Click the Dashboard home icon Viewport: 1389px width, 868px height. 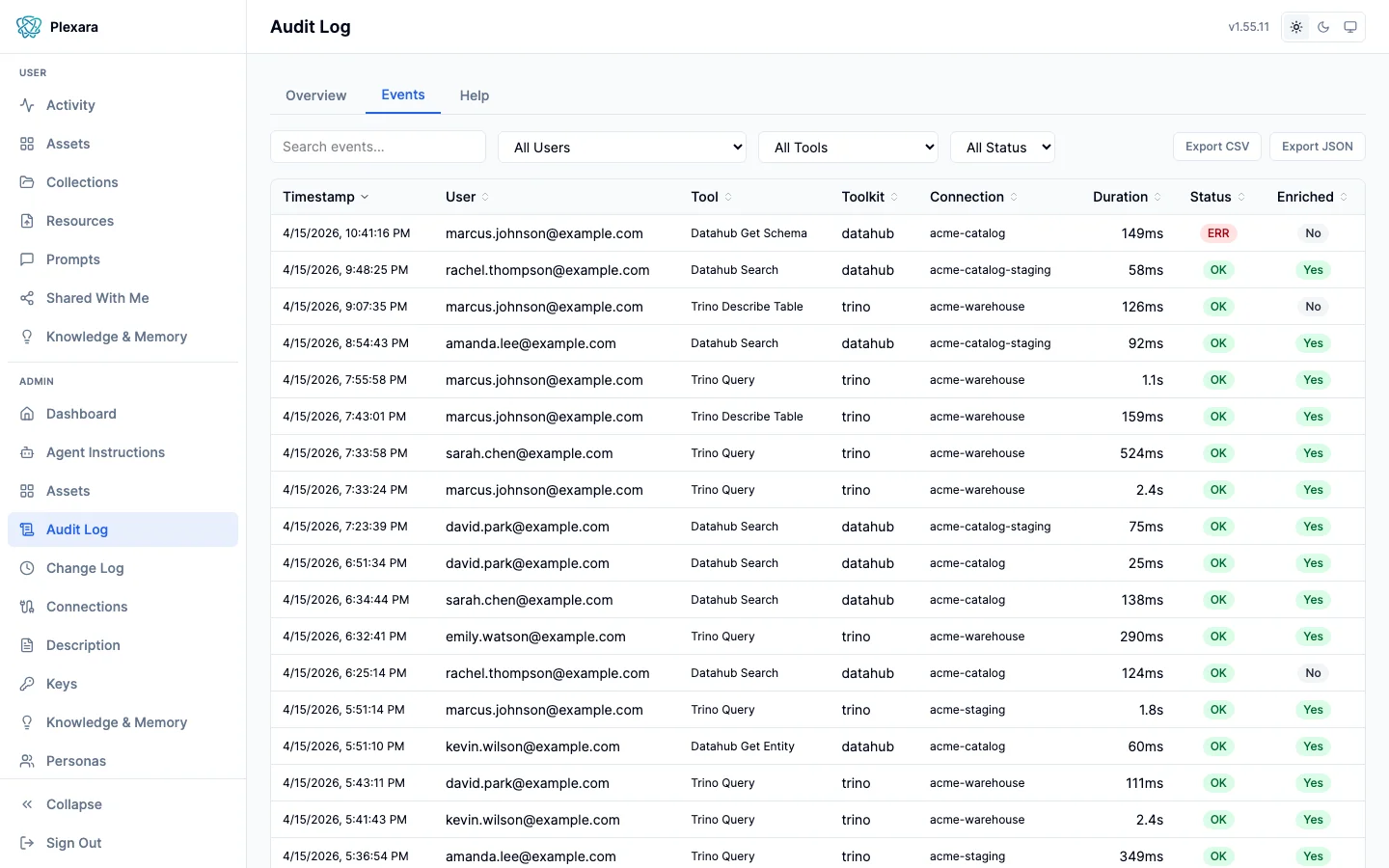(27, 414)
